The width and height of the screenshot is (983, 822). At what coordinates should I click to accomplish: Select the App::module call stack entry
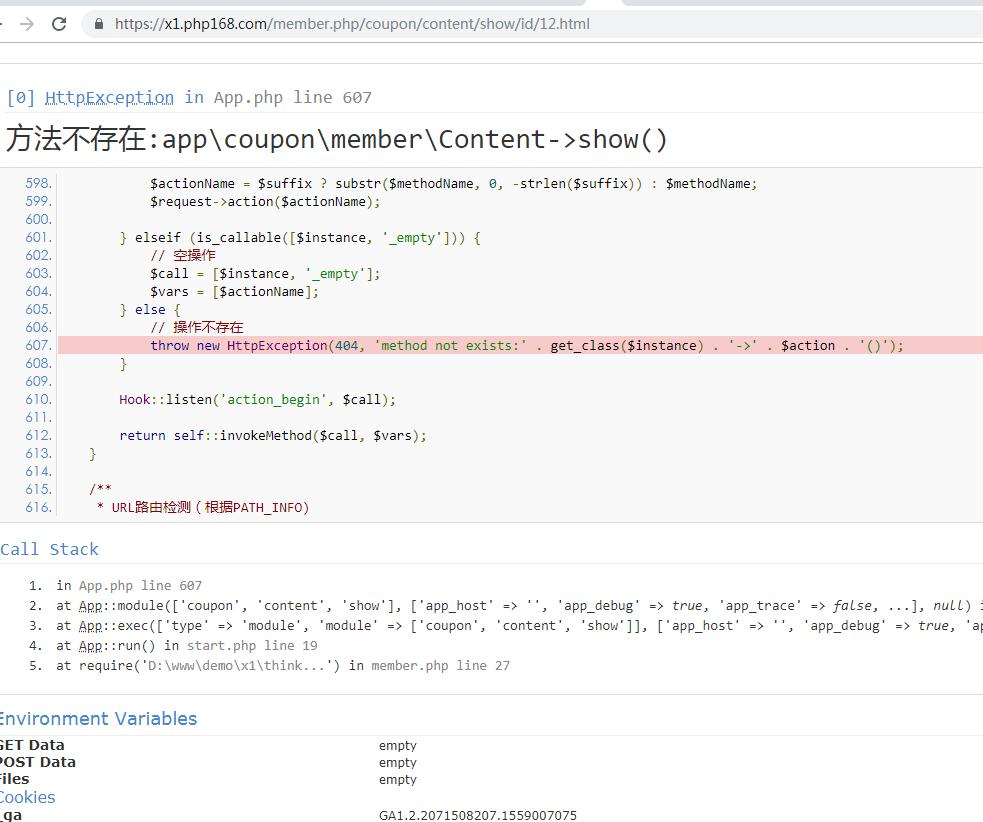[x=500, y=606]
